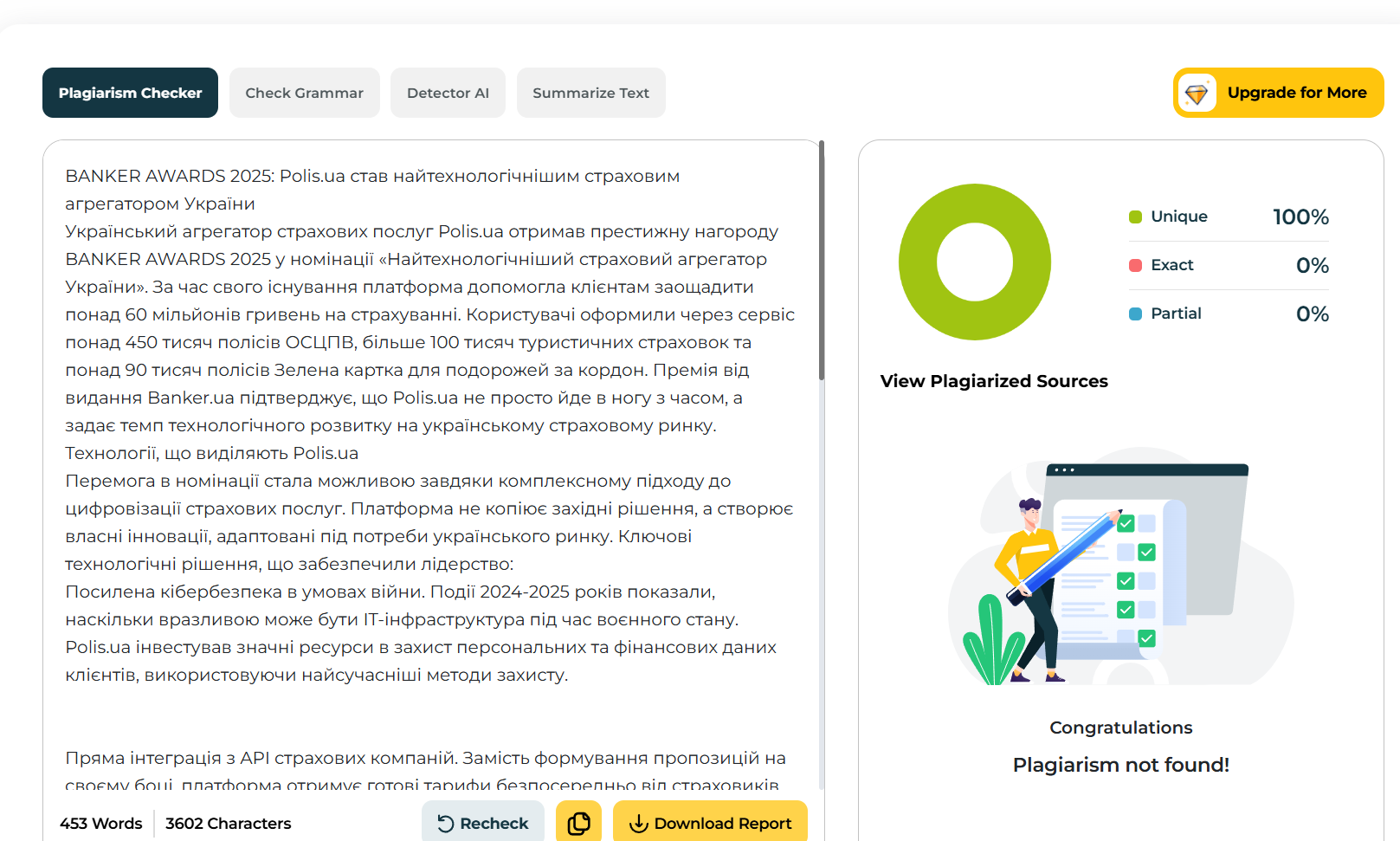The height and width of the screenshot is (841, 1400).
Task: Click the Recheck button
Action: (x=483, y=822)
